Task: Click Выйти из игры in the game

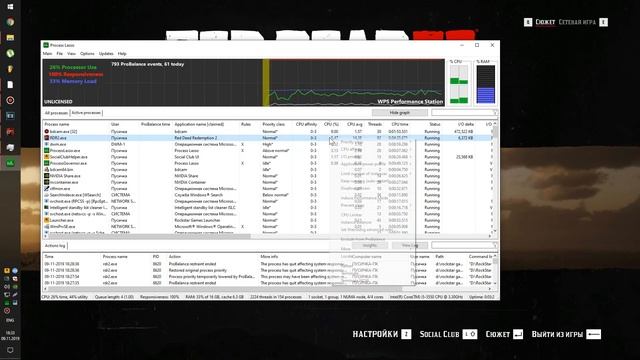Action: tap(557, 334)
